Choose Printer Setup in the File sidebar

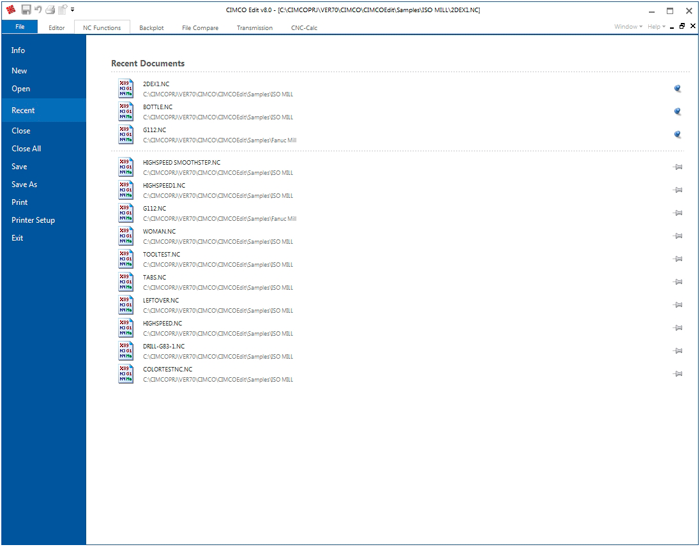(x=43, y=220)
